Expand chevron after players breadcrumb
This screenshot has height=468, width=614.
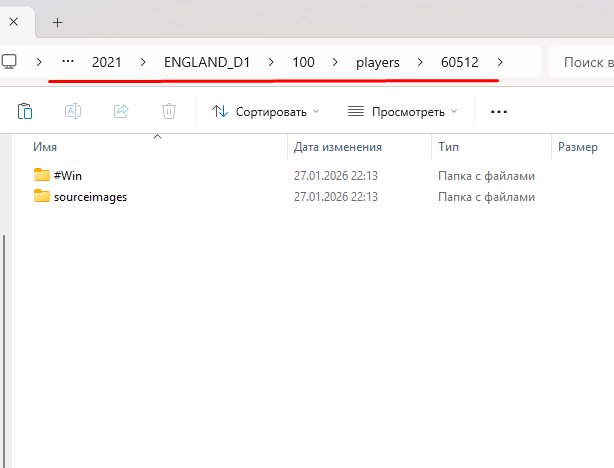(x=420, y=62)
